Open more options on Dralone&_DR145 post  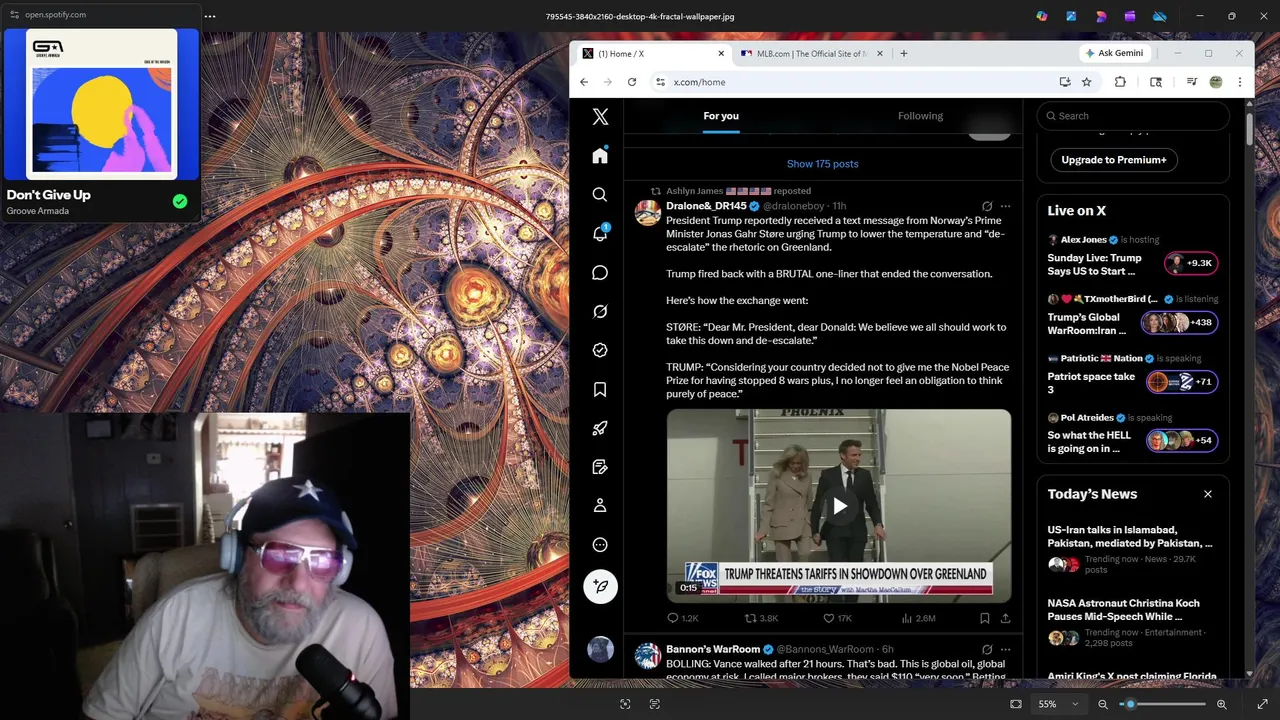click(1005, 206)
